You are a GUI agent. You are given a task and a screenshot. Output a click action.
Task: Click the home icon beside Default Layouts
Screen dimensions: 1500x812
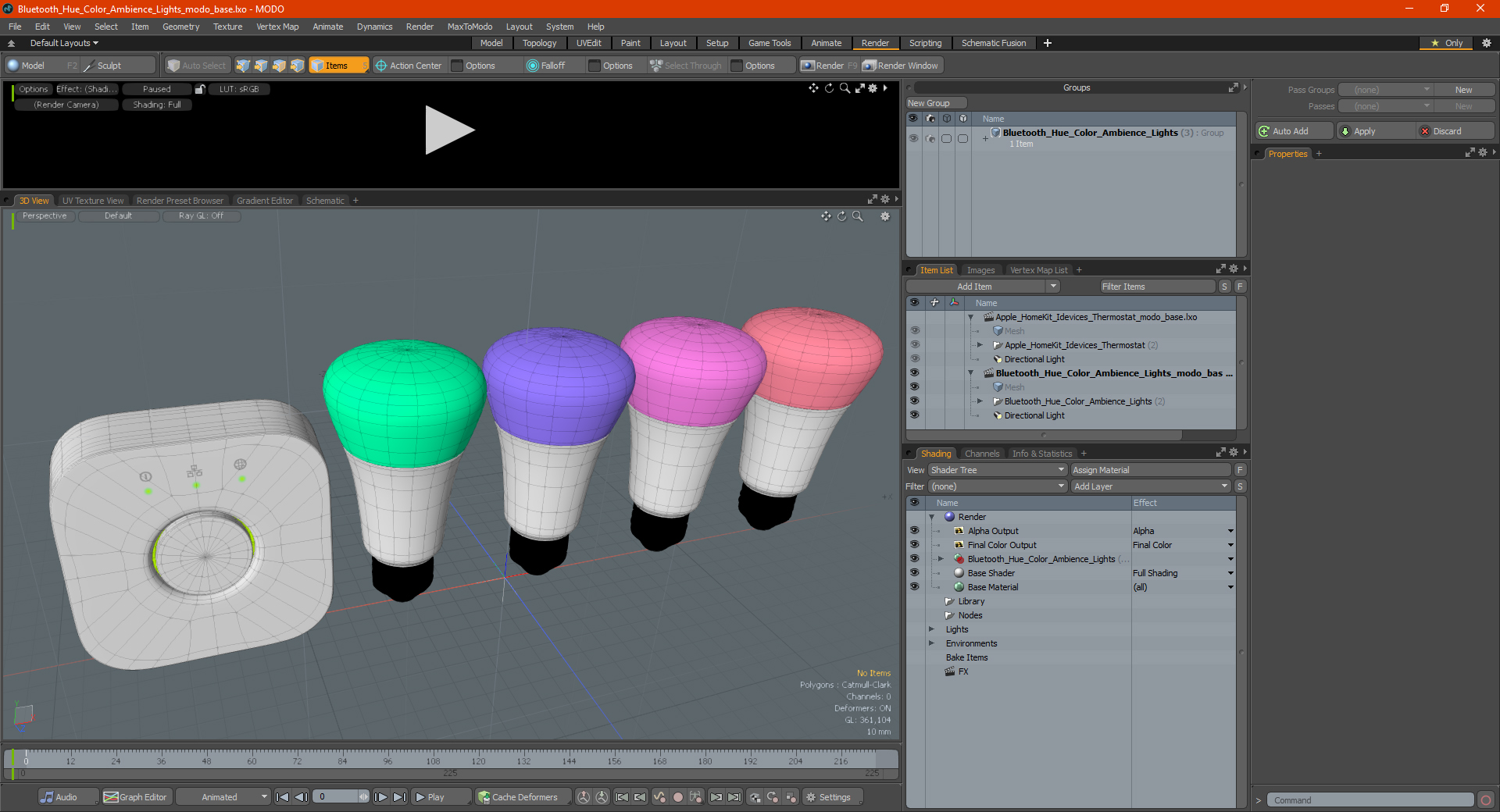pyautogui.click(x=12, y=43)
